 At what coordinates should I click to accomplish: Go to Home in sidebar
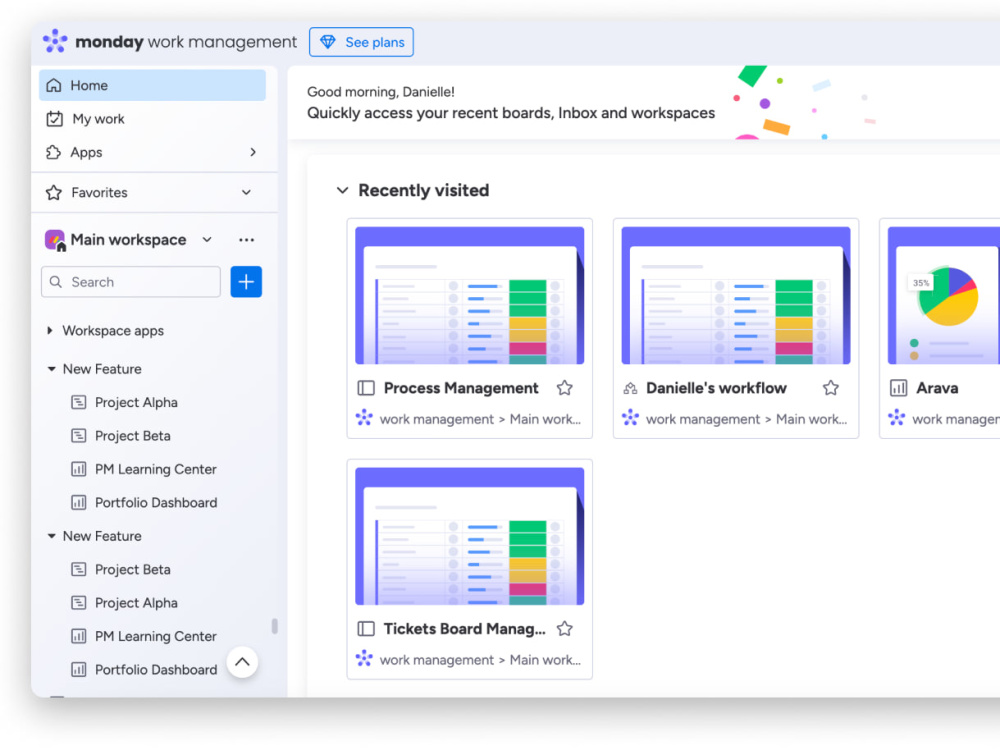(152, 85)
